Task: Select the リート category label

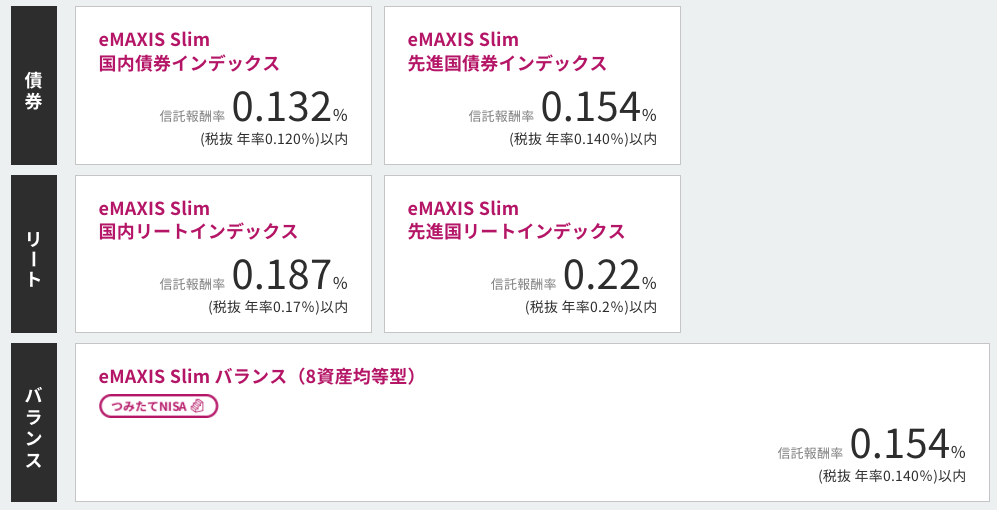Action: [x=33, y=254]
